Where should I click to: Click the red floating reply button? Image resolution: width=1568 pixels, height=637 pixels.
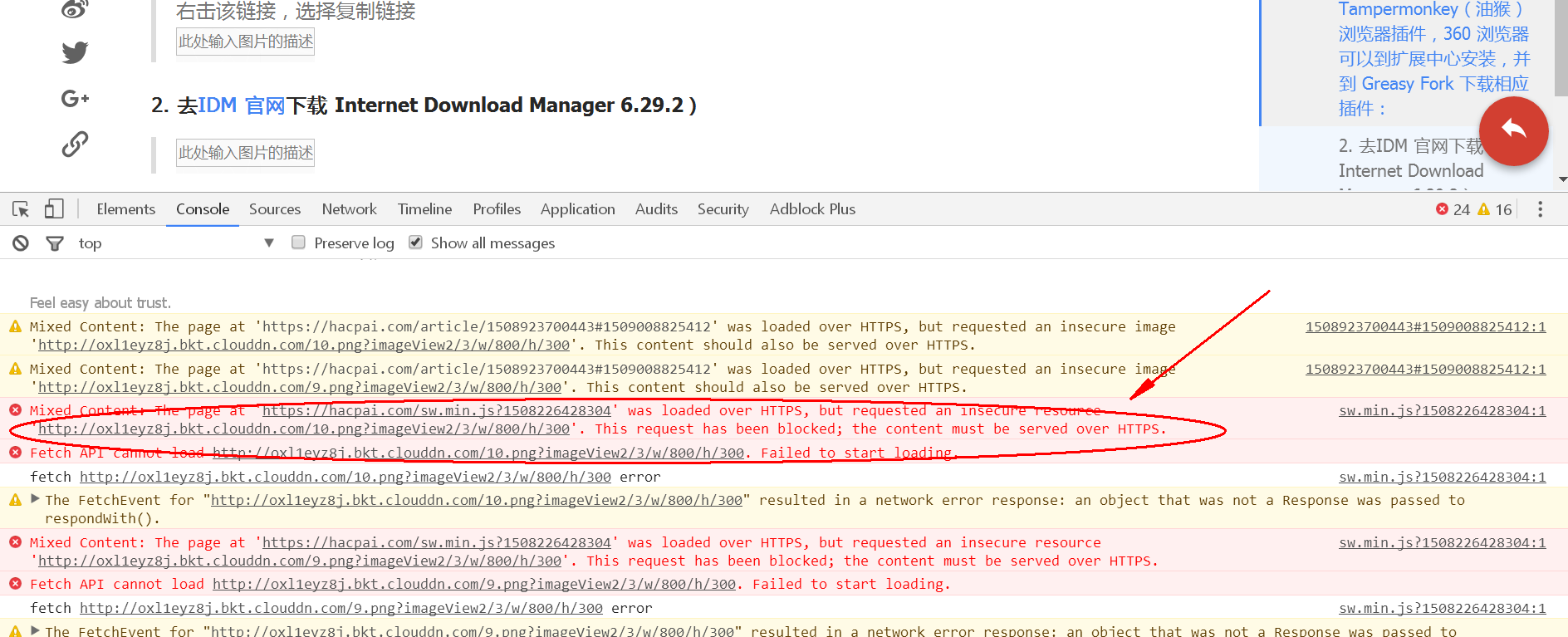pos(1513,130)
